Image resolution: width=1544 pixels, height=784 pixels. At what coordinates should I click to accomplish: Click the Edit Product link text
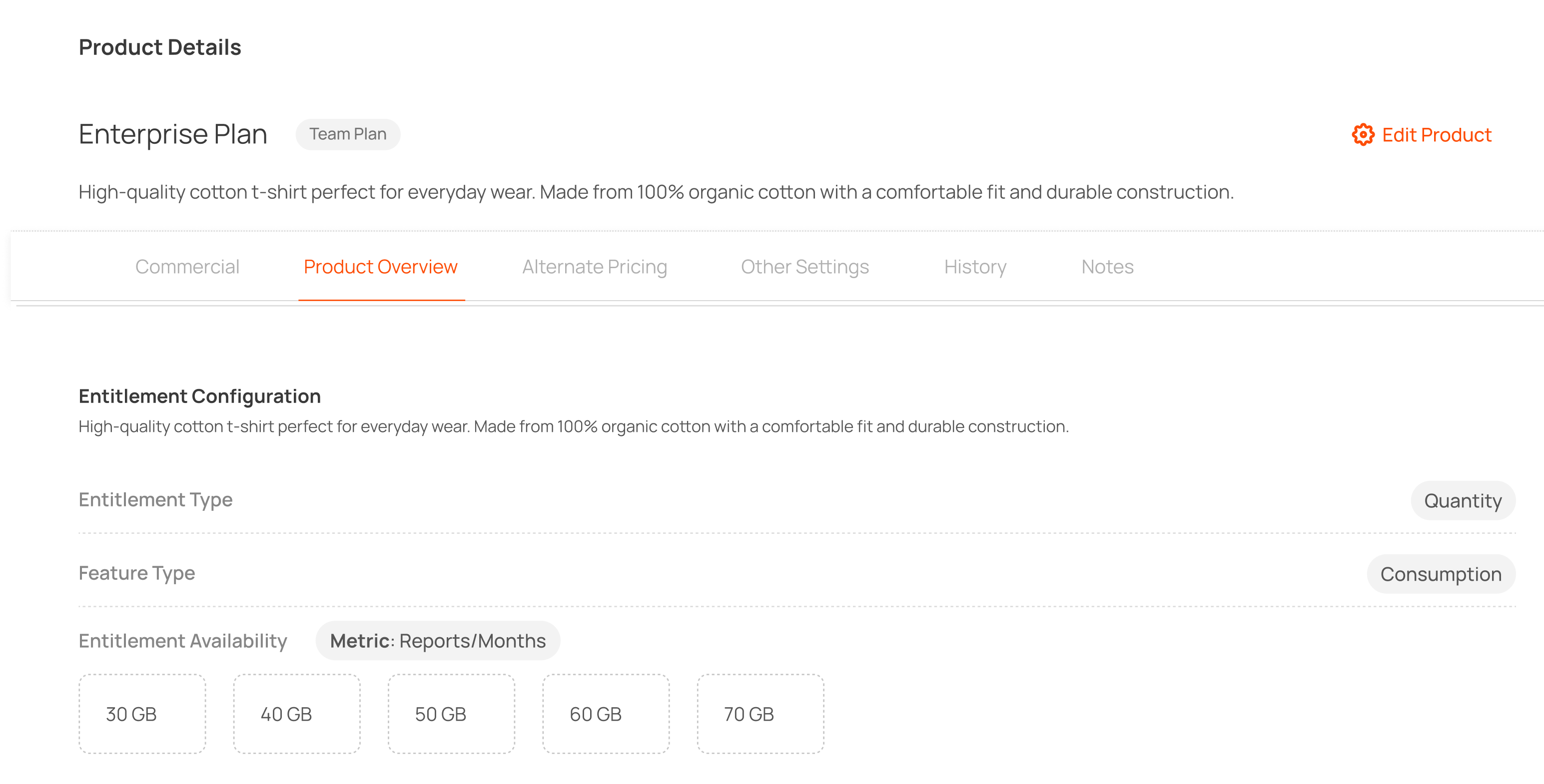pos(1436,135)
